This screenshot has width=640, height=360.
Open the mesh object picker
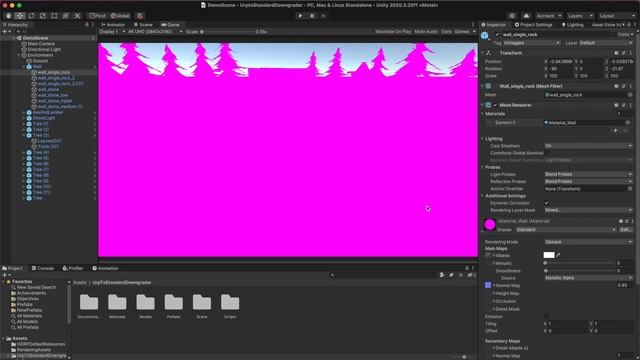630,95
